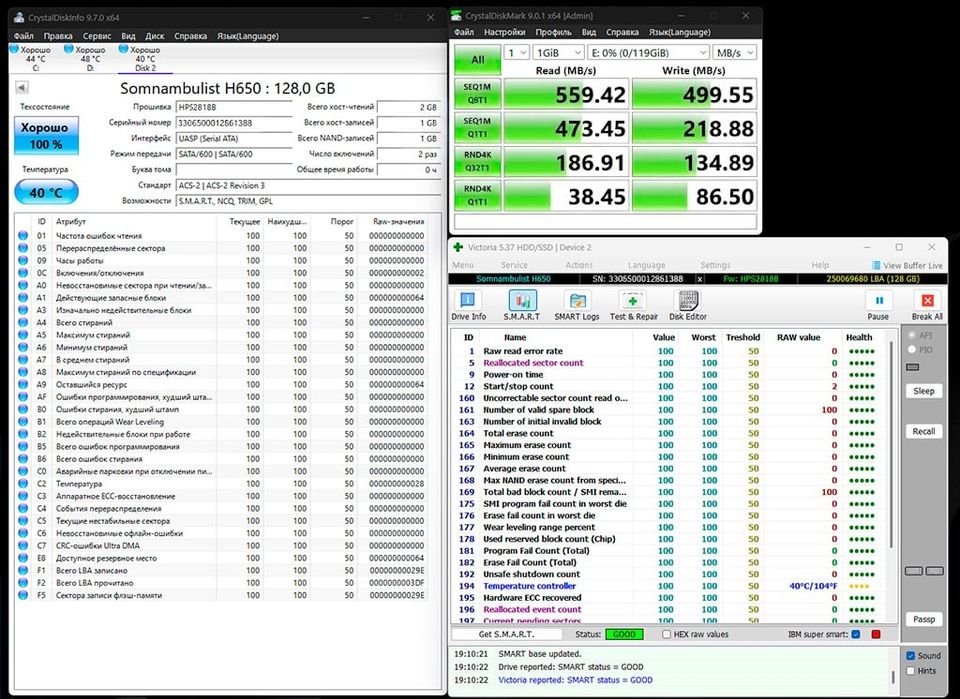Open Language menu in Victoria
The image size is (960, 699).
[x=646, y=265]
